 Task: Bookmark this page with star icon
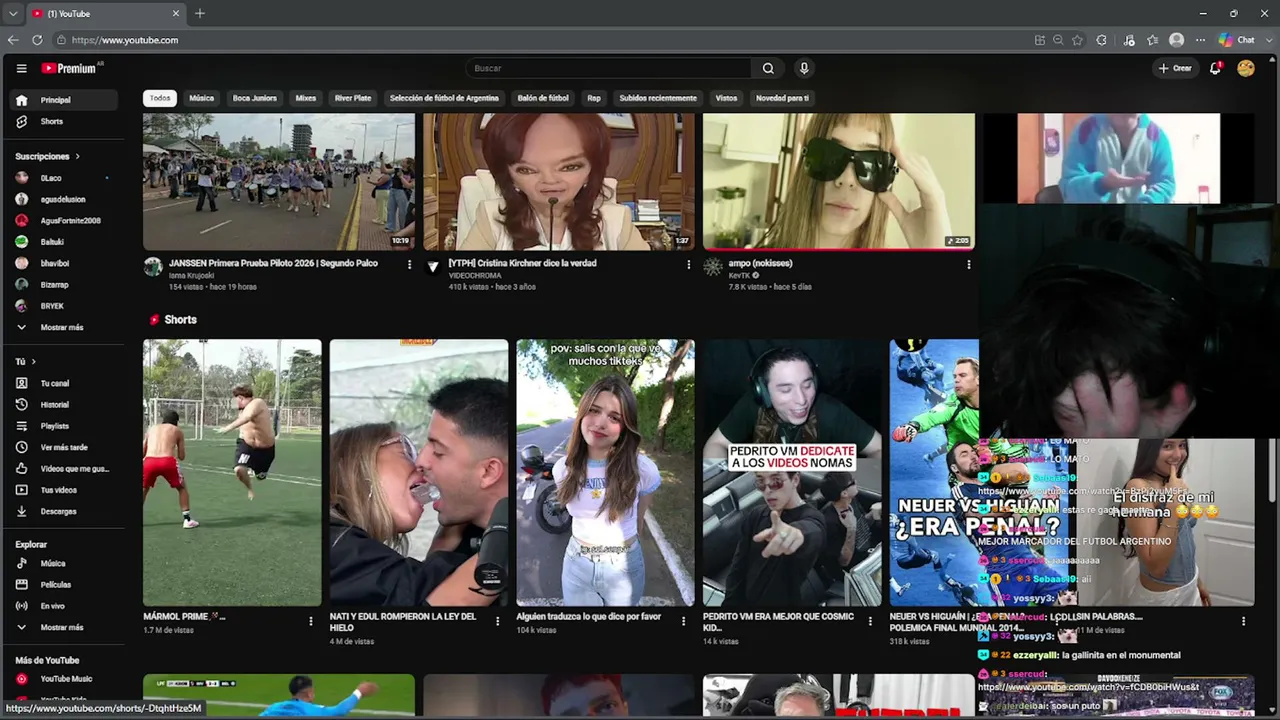(1077, 40)
